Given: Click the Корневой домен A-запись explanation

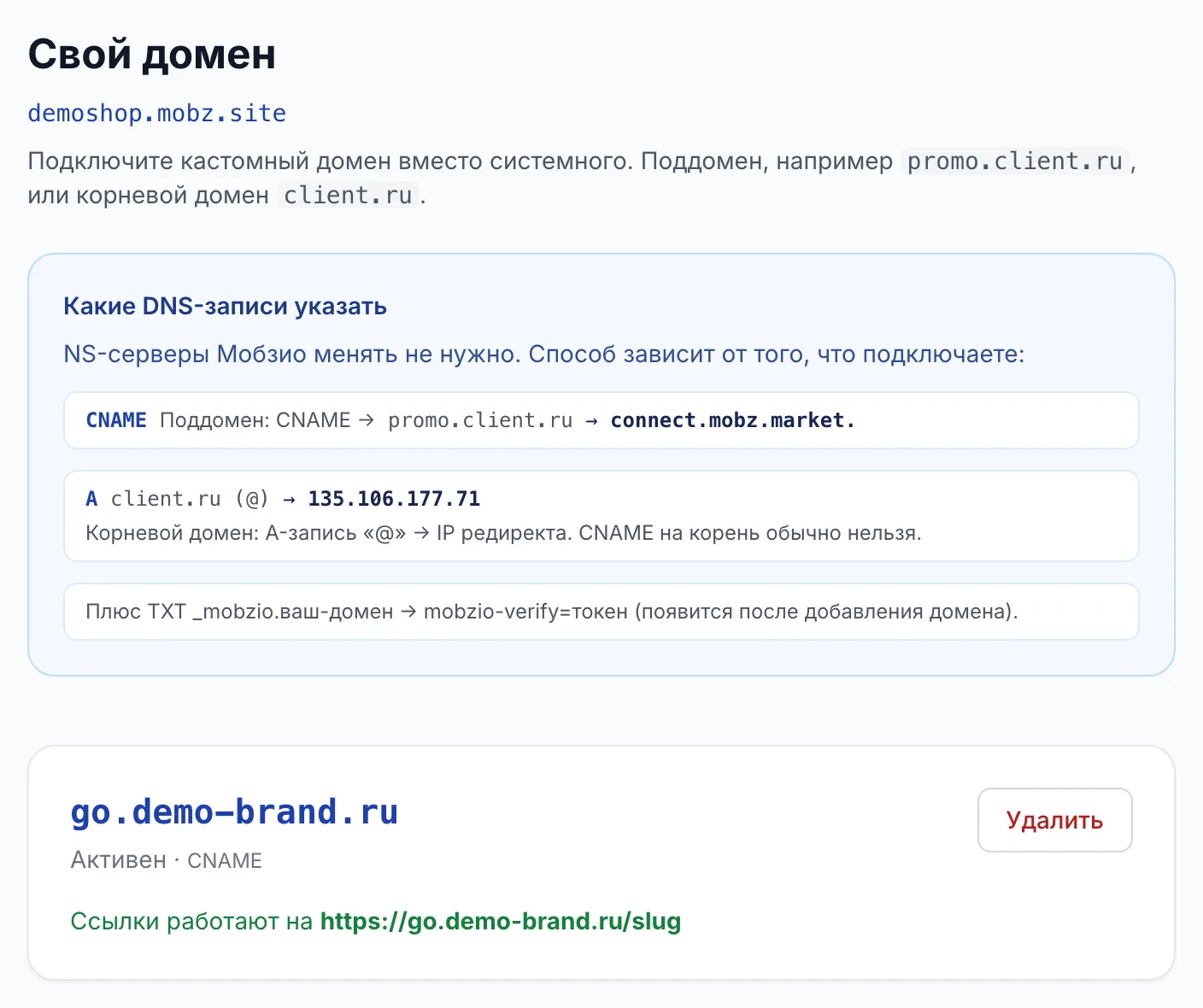Looking at the screenshot, I should pos(503,533).
